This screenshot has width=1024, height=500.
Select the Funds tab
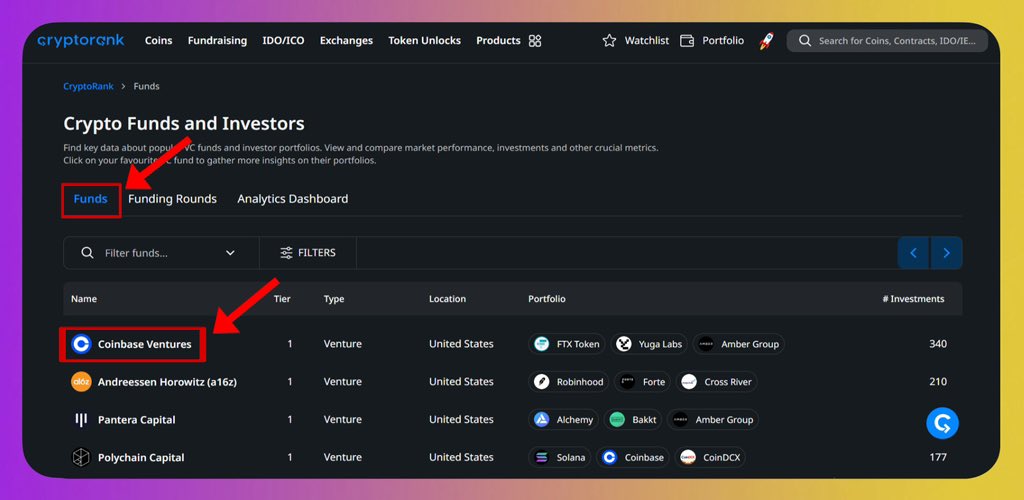point(91,198)
